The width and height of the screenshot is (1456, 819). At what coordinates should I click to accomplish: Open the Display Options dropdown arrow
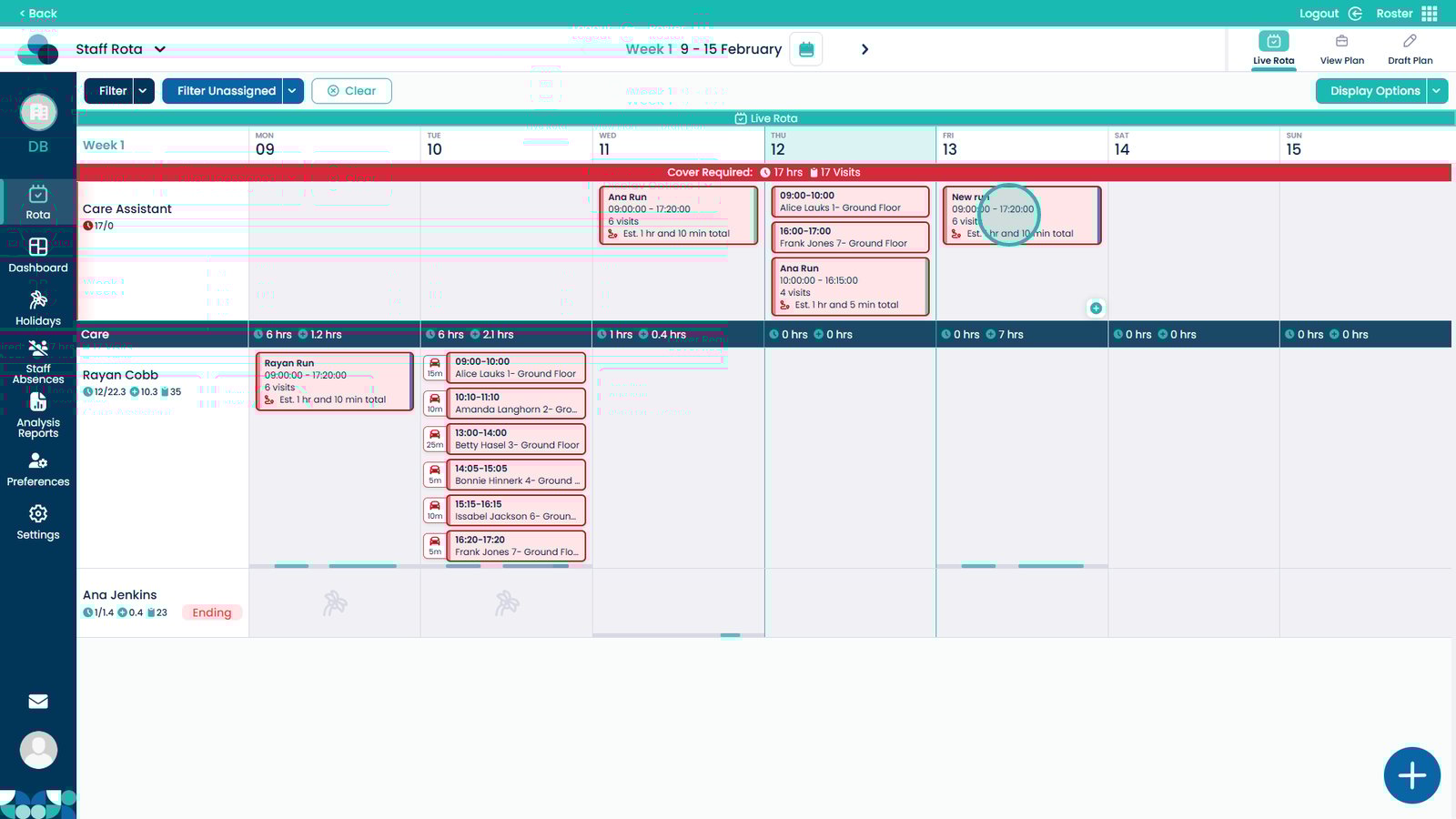click(1437, 91)
